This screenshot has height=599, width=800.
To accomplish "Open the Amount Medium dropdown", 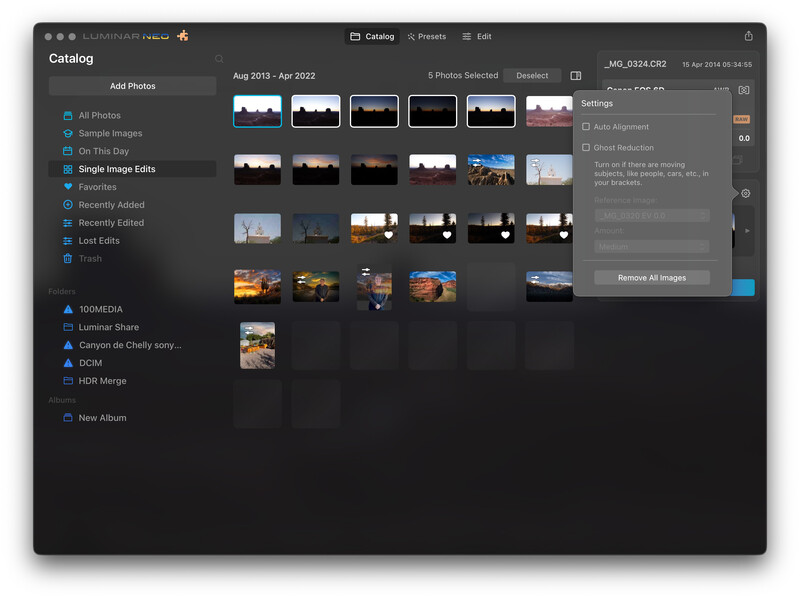I will click(x=652, y=247).
